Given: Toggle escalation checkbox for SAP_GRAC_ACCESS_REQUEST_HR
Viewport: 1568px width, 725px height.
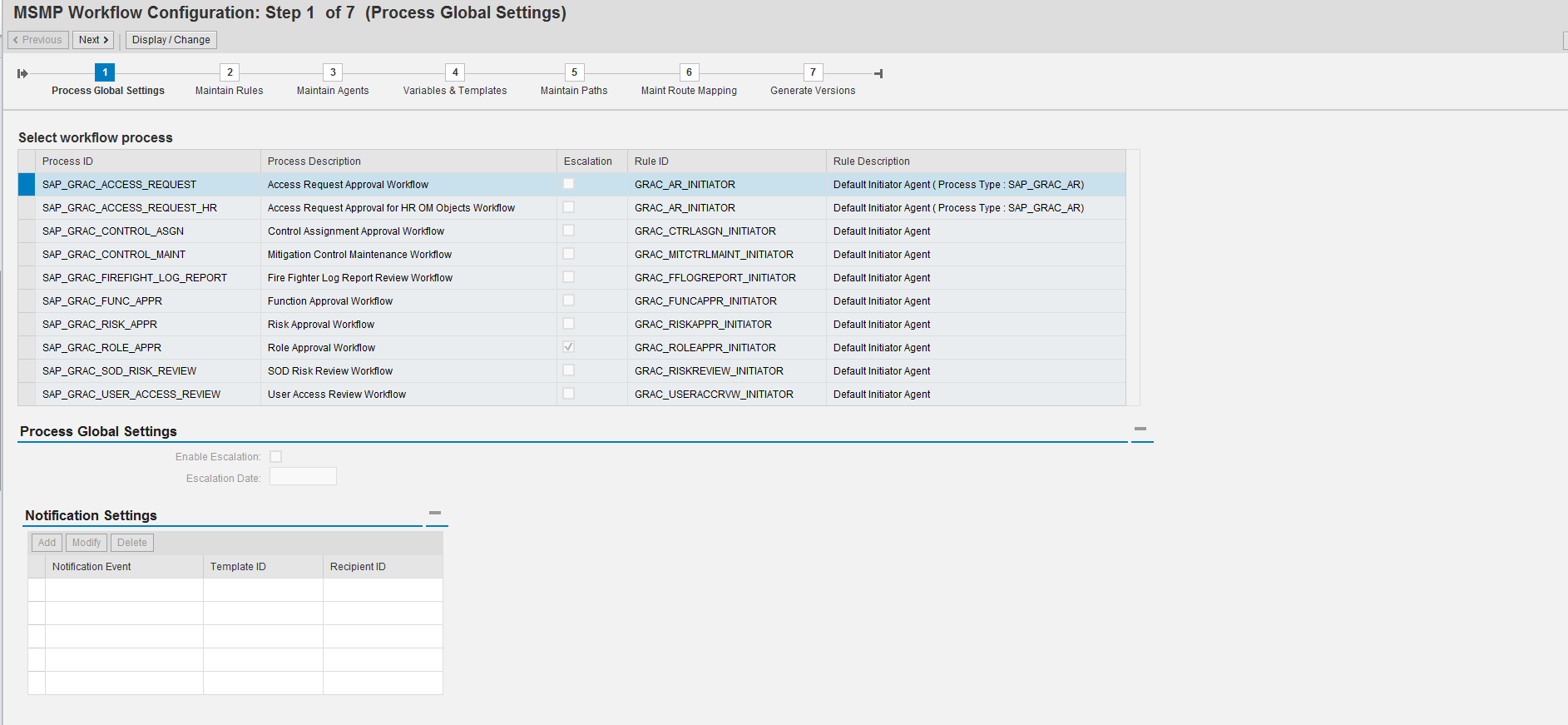Looking at the screenshot, I should [x=569, y=207].
